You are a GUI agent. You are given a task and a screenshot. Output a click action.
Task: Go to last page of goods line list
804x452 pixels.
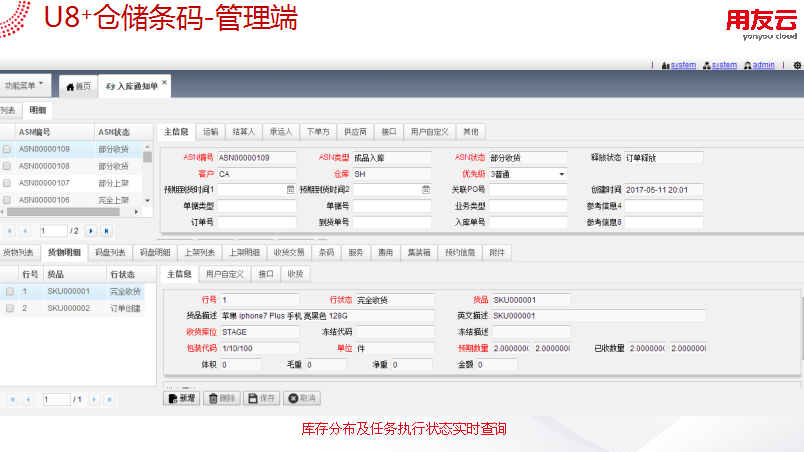coord(109,399)
